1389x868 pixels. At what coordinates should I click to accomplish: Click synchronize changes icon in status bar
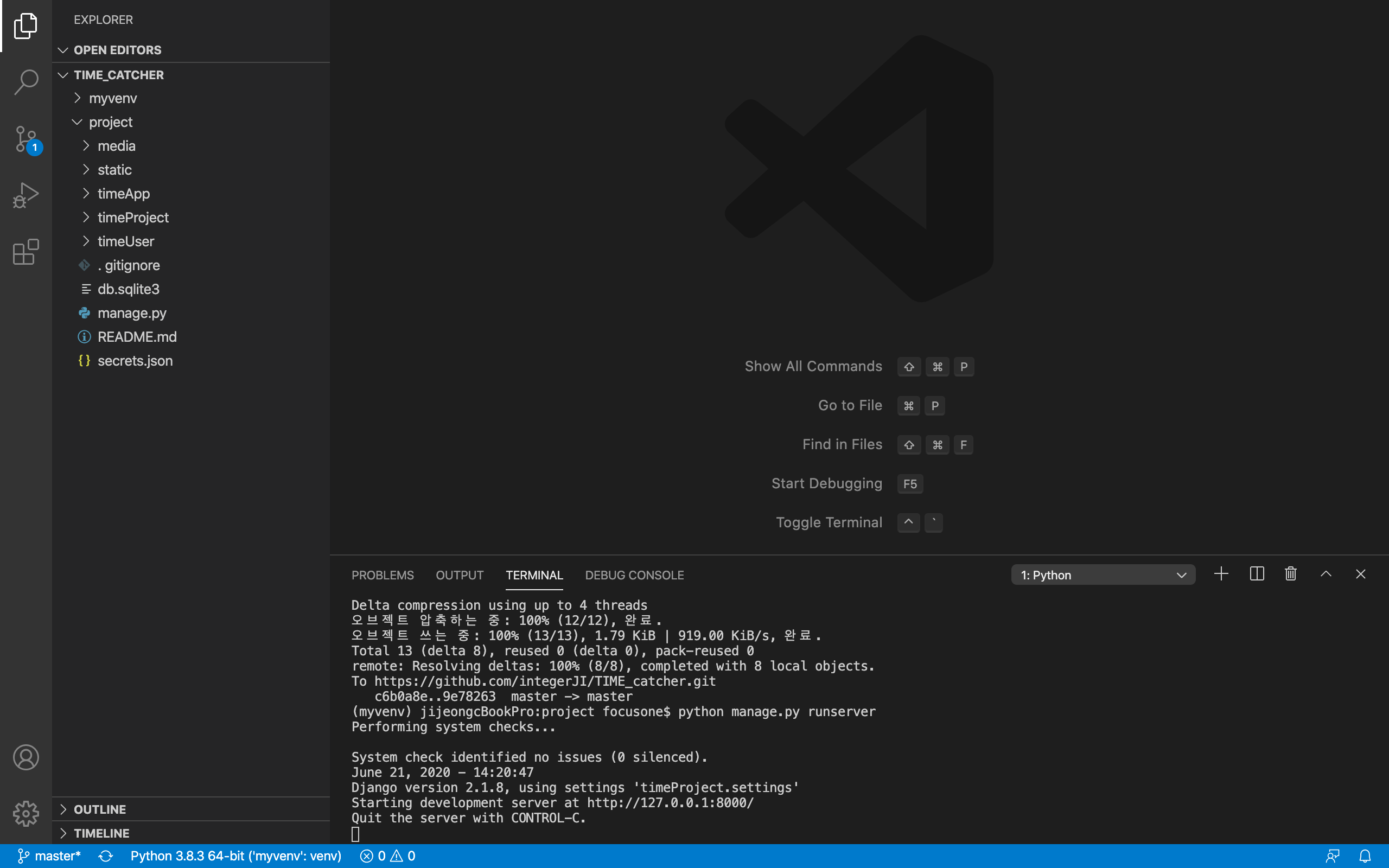tap(106, 856)
